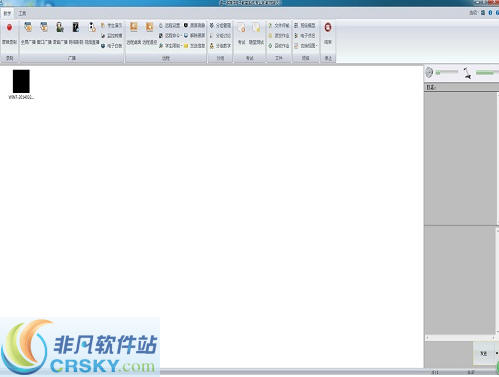
Task: Open the dark film network cinema icon
Action: [x=76, y=28]
